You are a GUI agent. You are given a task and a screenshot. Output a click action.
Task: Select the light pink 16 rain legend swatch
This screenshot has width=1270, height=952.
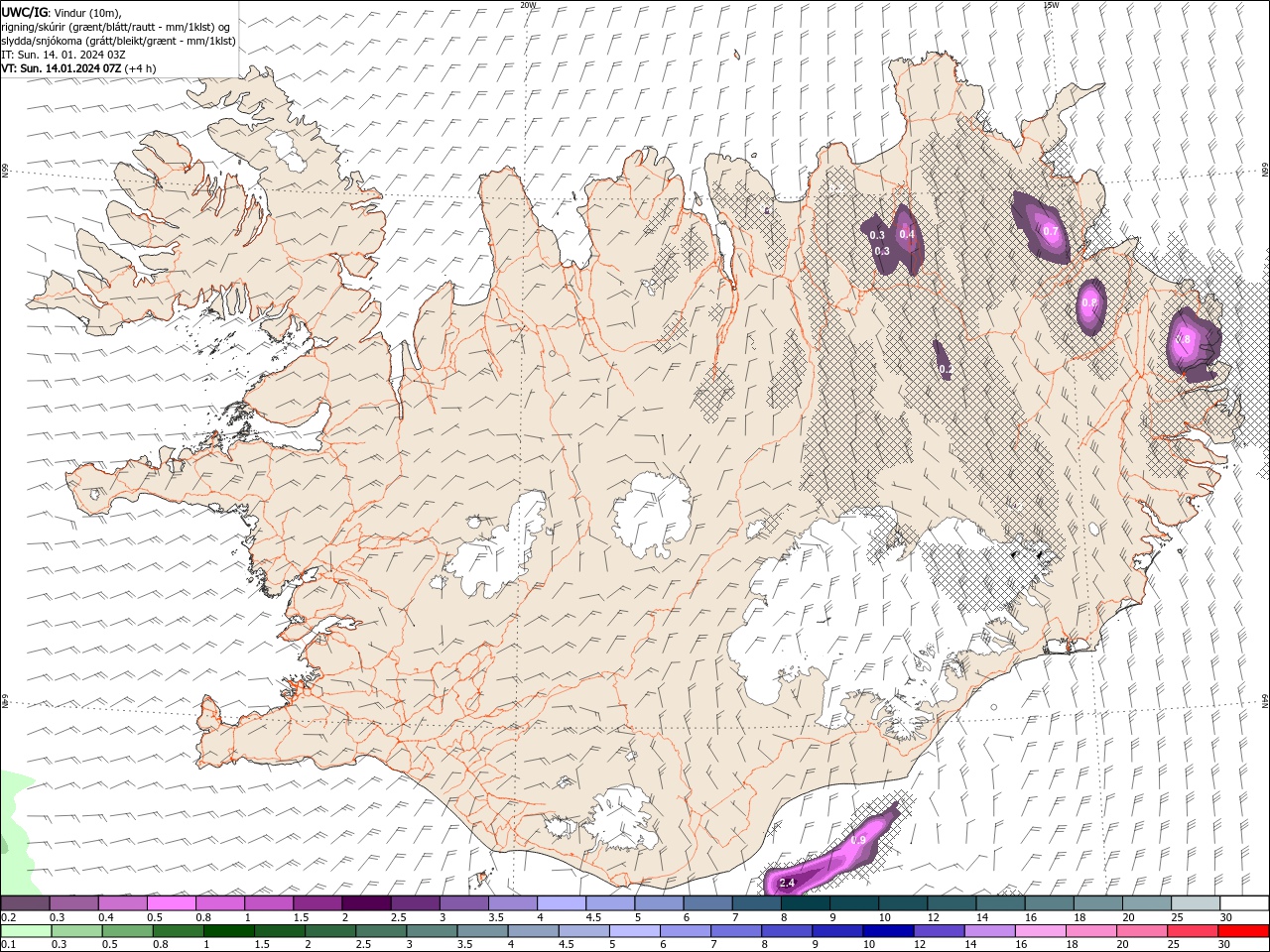(1040, 931)
